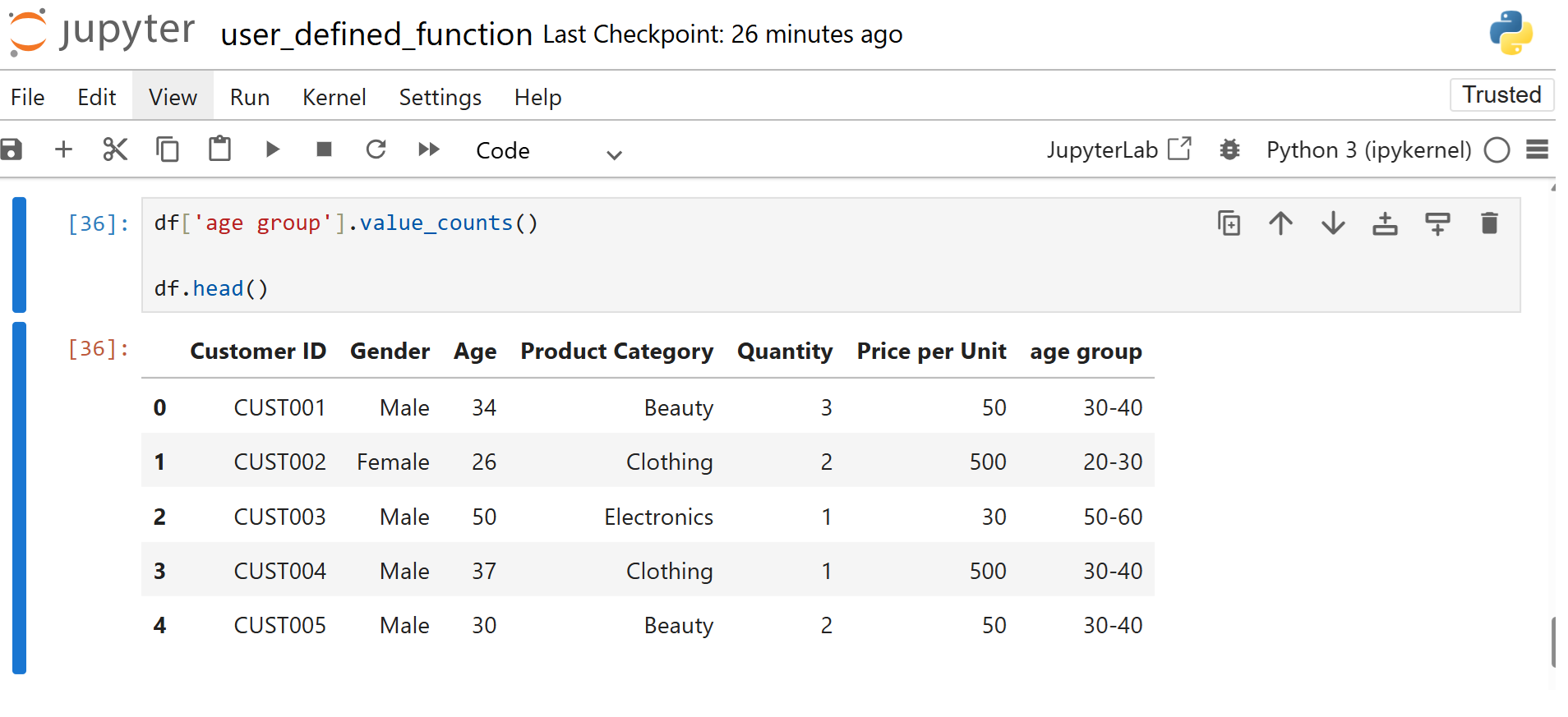The image size is (1568, 717).
Task: Restart kernel and run all cells
Action: [x=428, y=149]
